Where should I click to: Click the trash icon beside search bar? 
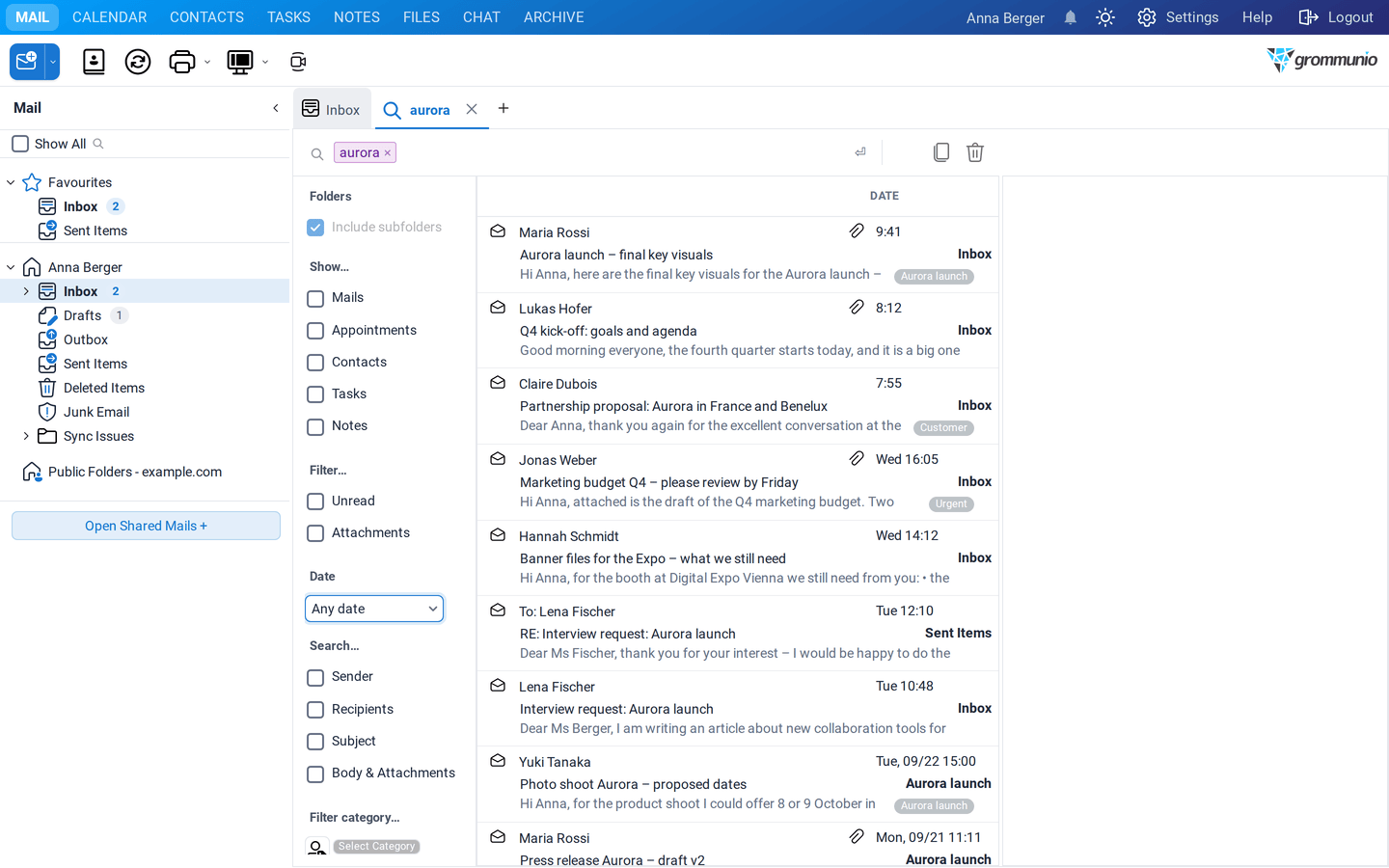(975, 152)
